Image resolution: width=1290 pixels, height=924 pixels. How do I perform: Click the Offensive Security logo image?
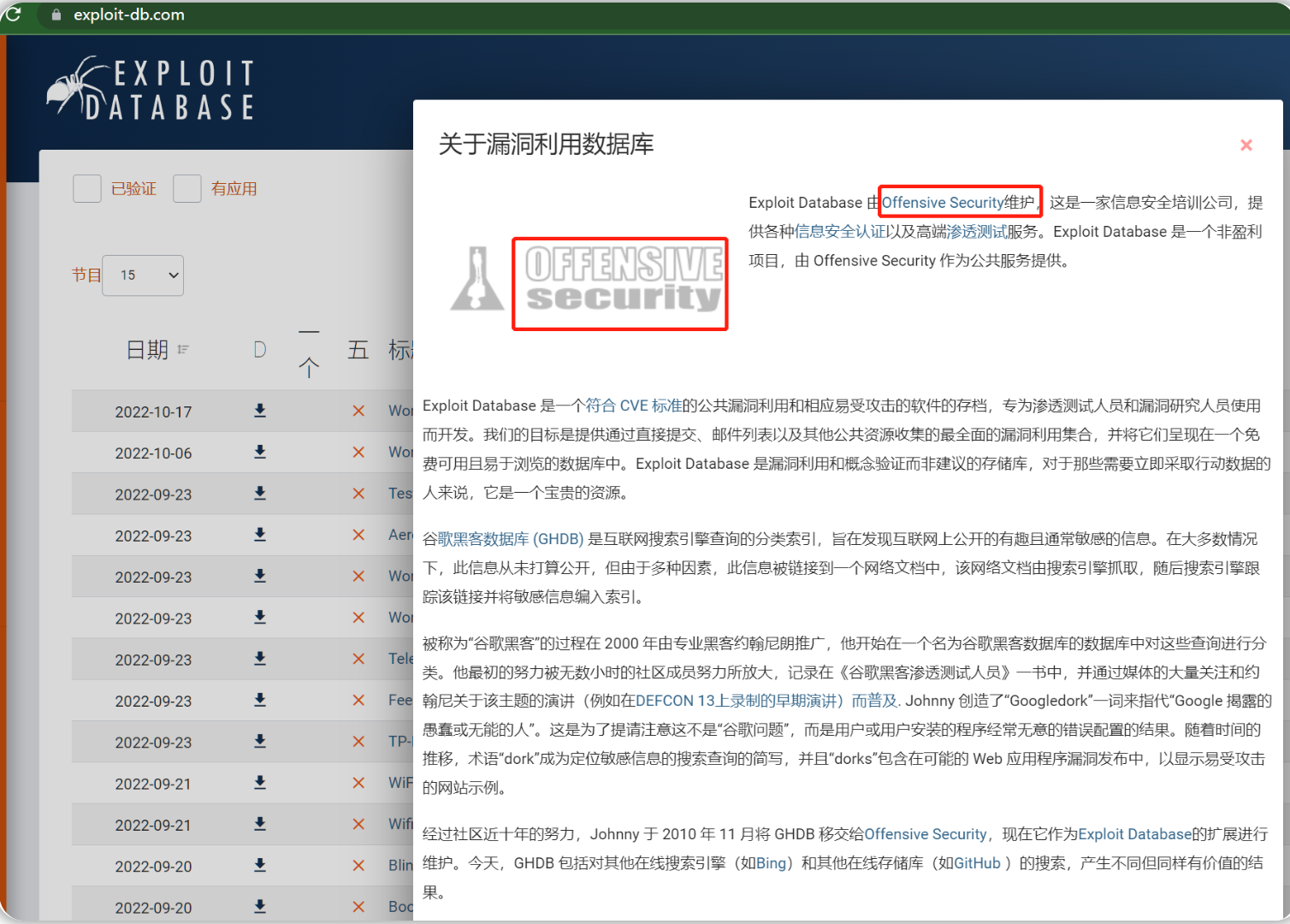[587, 280]
